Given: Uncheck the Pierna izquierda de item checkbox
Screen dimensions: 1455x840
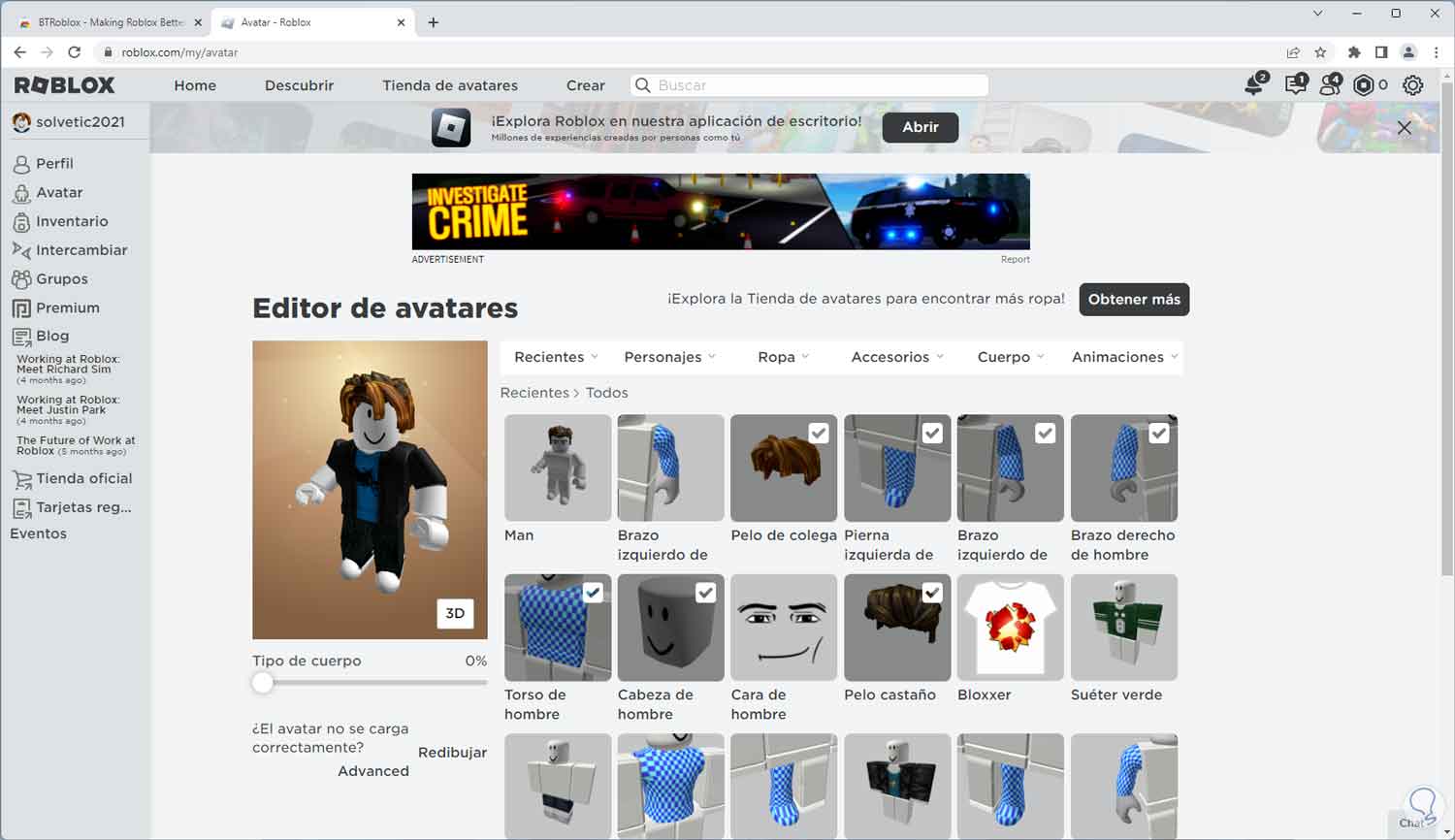Looking at the screenshot, I should 932,434.
